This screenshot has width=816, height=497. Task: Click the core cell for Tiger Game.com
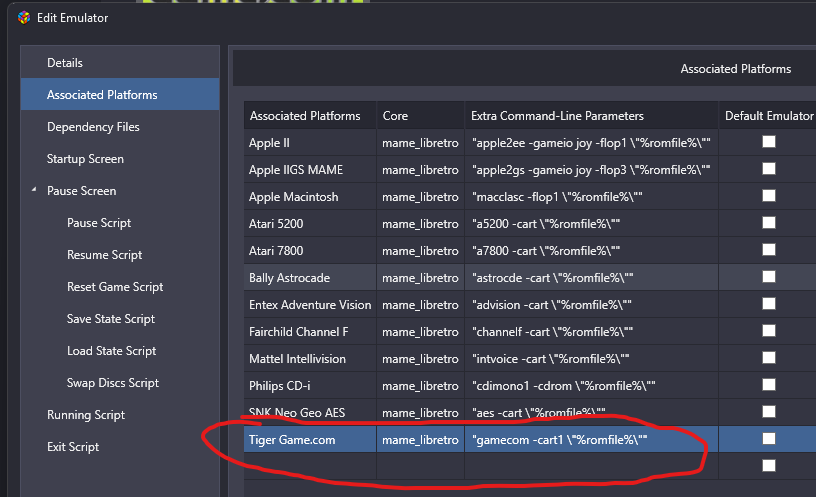420,440
